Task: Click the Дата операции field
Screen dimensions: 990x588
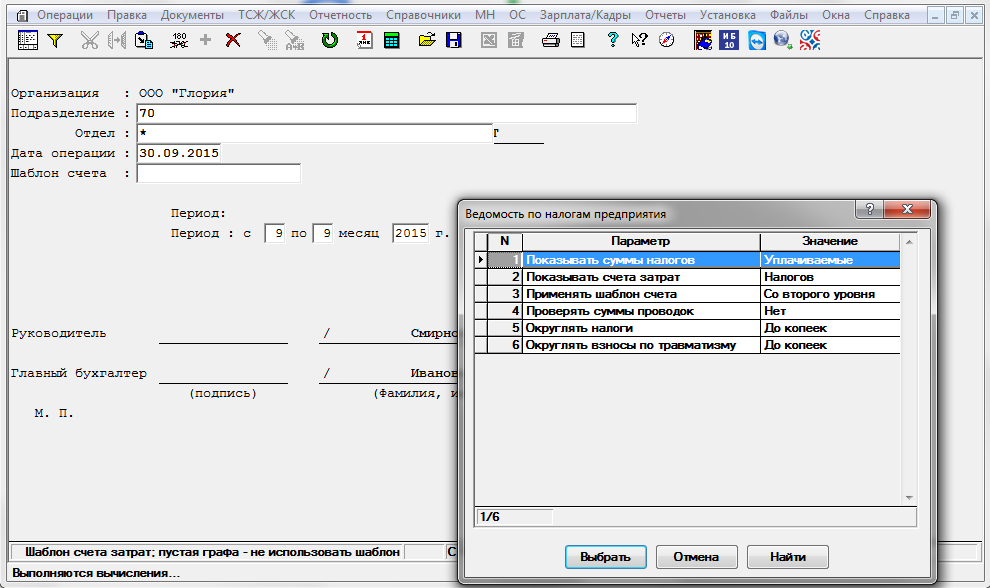Action: (179, 153)
